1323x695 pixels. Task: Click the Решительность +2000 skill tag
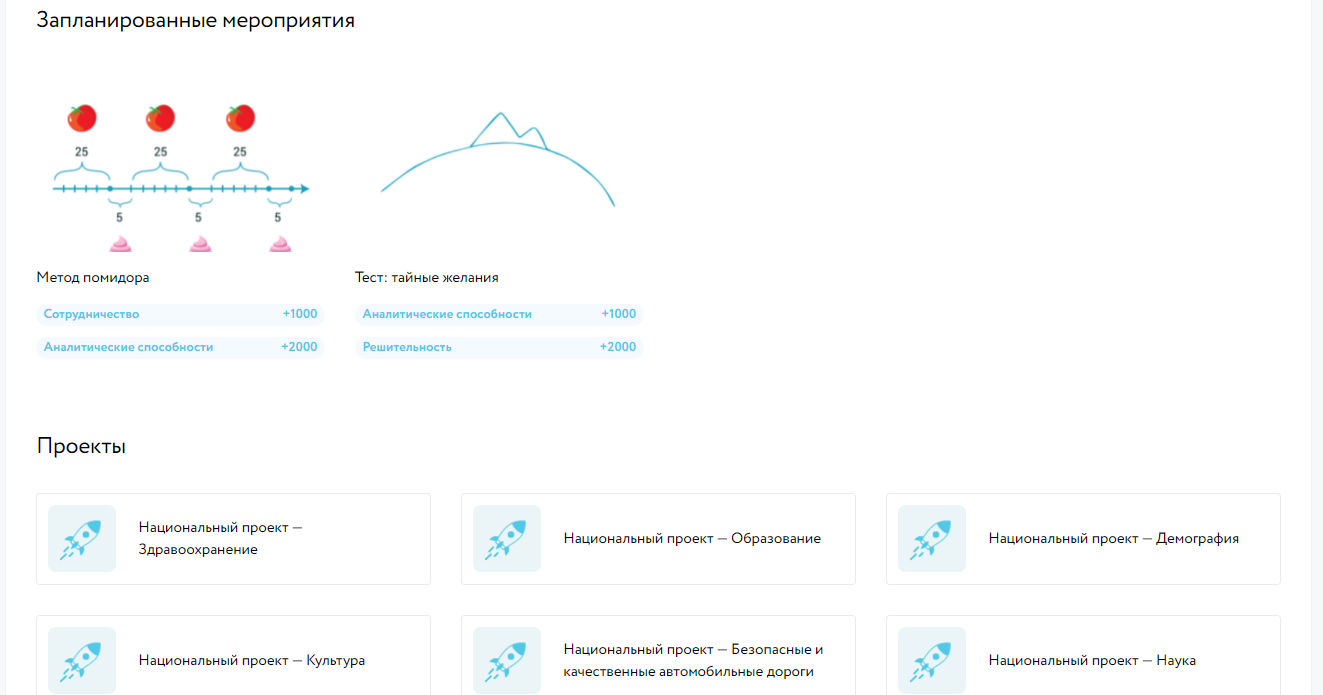(498, 347)
